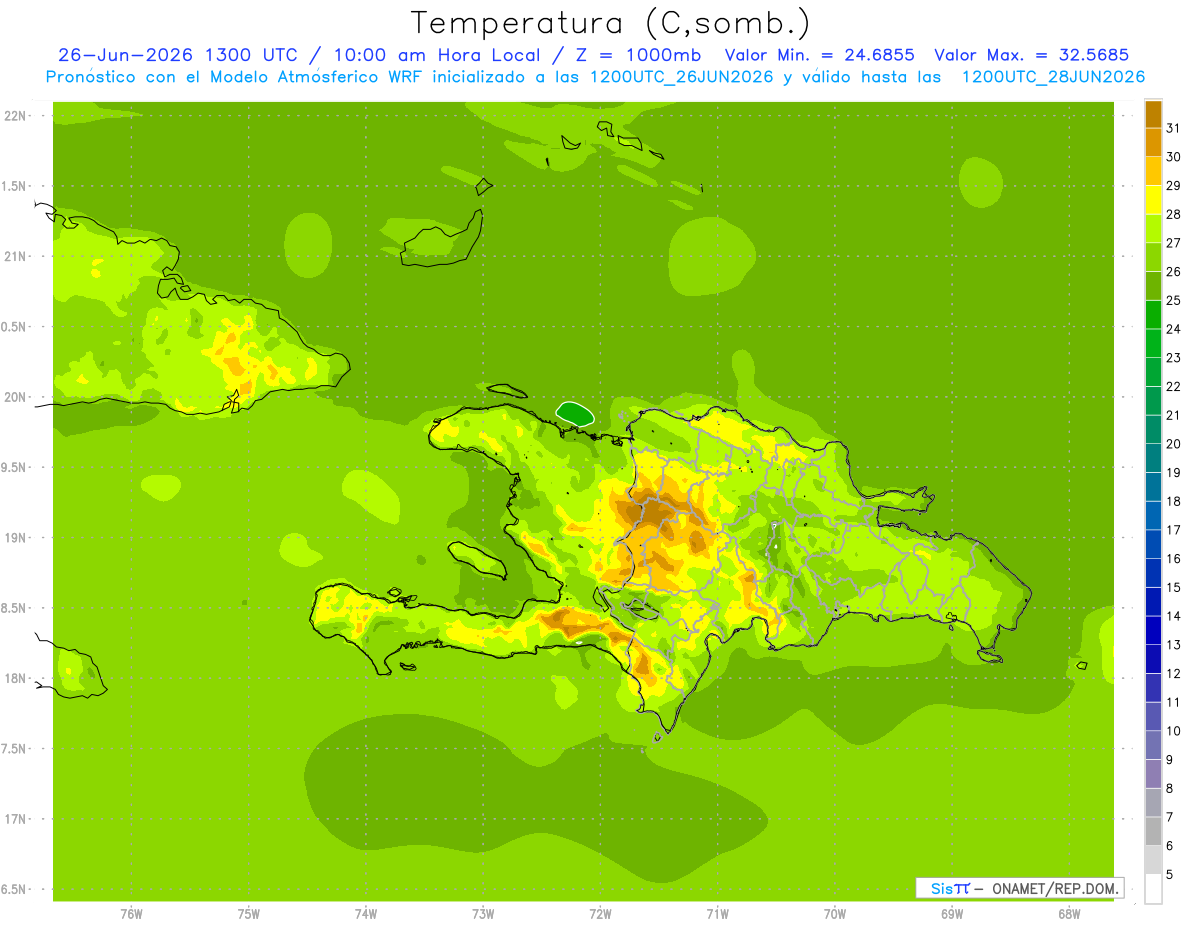This screenshot has height=927, width=1200.
Task: Click the '74W' longitude axis label
Action: pyautogui.click(x=366, y=914)
